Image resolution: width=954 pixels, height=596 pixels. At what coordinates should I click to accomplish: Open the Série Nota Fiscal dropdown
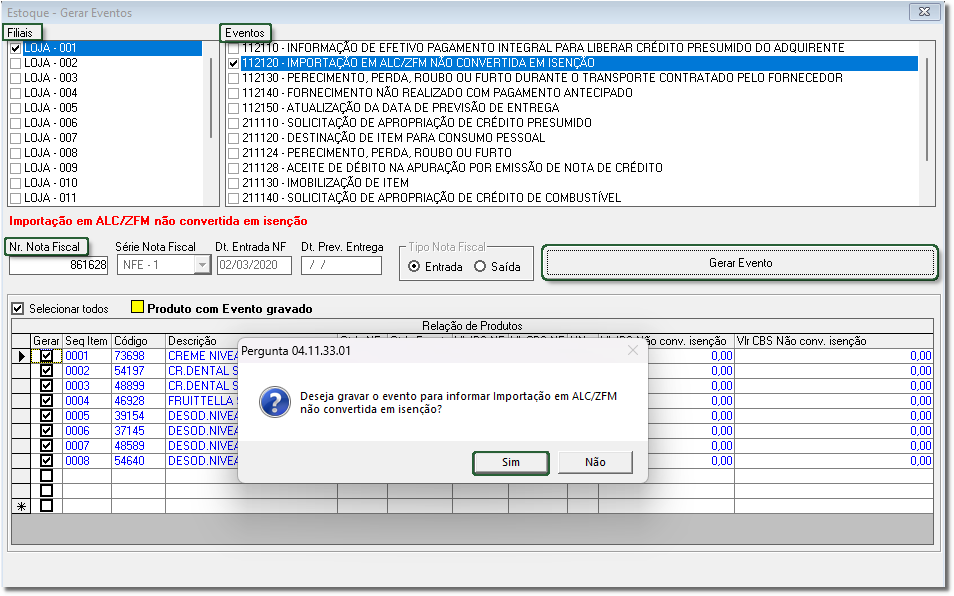point(202,265)
